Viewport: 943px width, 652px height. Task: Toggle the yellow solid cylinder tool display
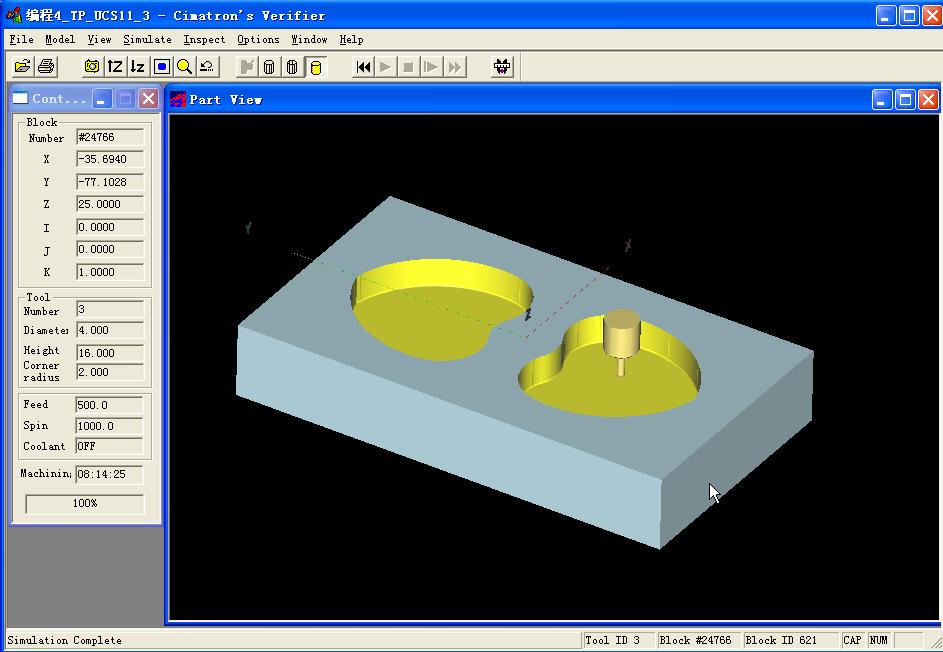[x=315, y=67]
